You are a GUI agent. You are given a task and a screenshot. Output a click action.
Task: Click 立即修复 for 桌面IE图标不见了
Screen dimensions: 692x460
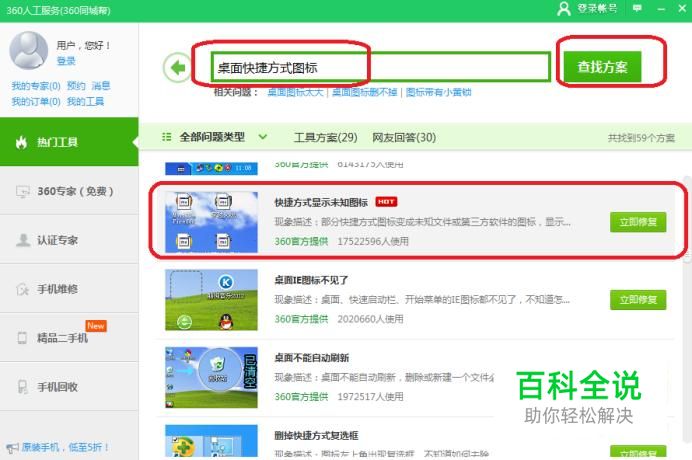pyautogui.click(x=638, y=300)
